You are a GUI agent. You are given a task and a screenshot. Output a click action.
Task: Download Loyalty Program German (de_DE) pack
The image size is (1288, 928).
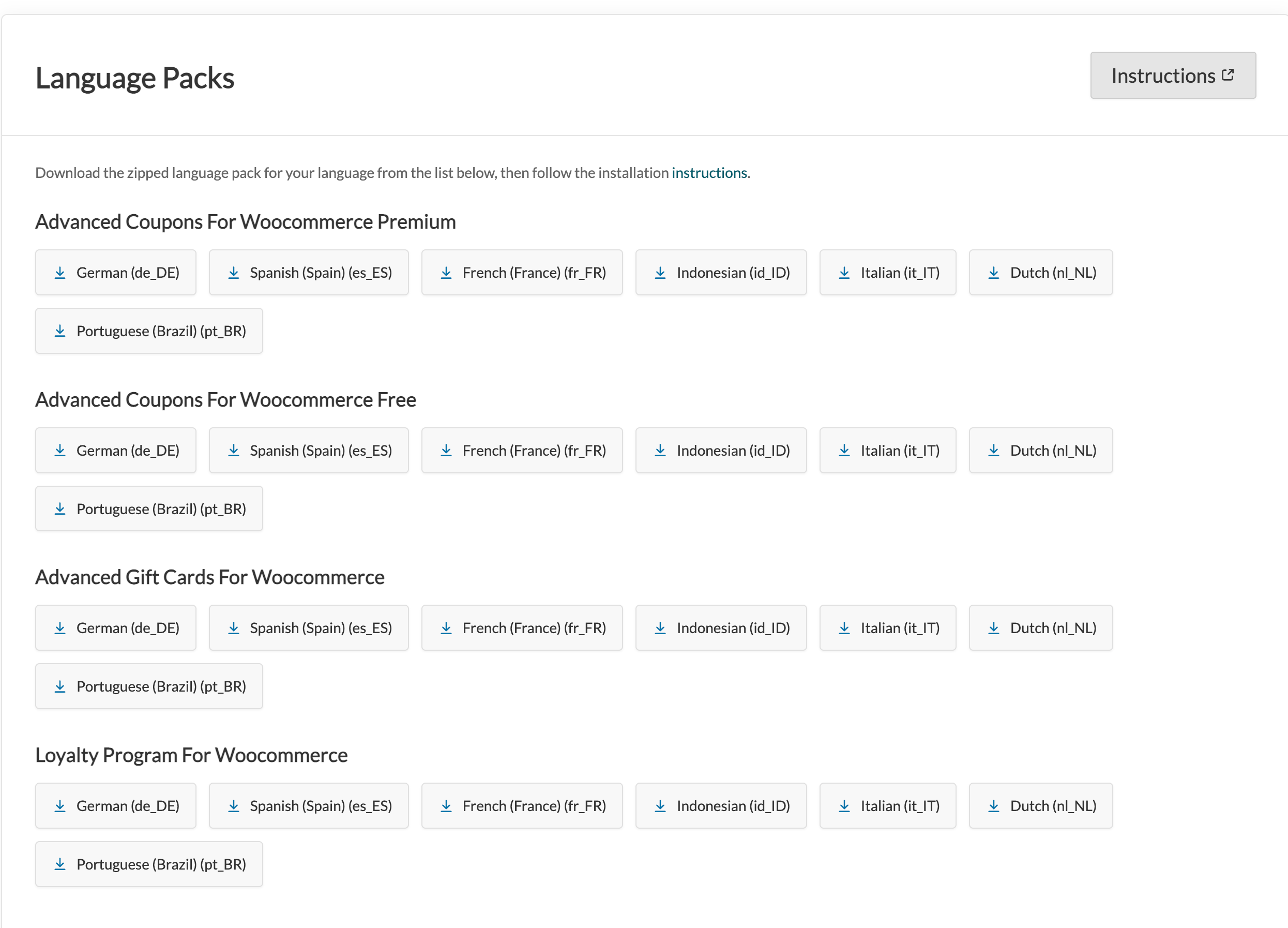[116, 806]
